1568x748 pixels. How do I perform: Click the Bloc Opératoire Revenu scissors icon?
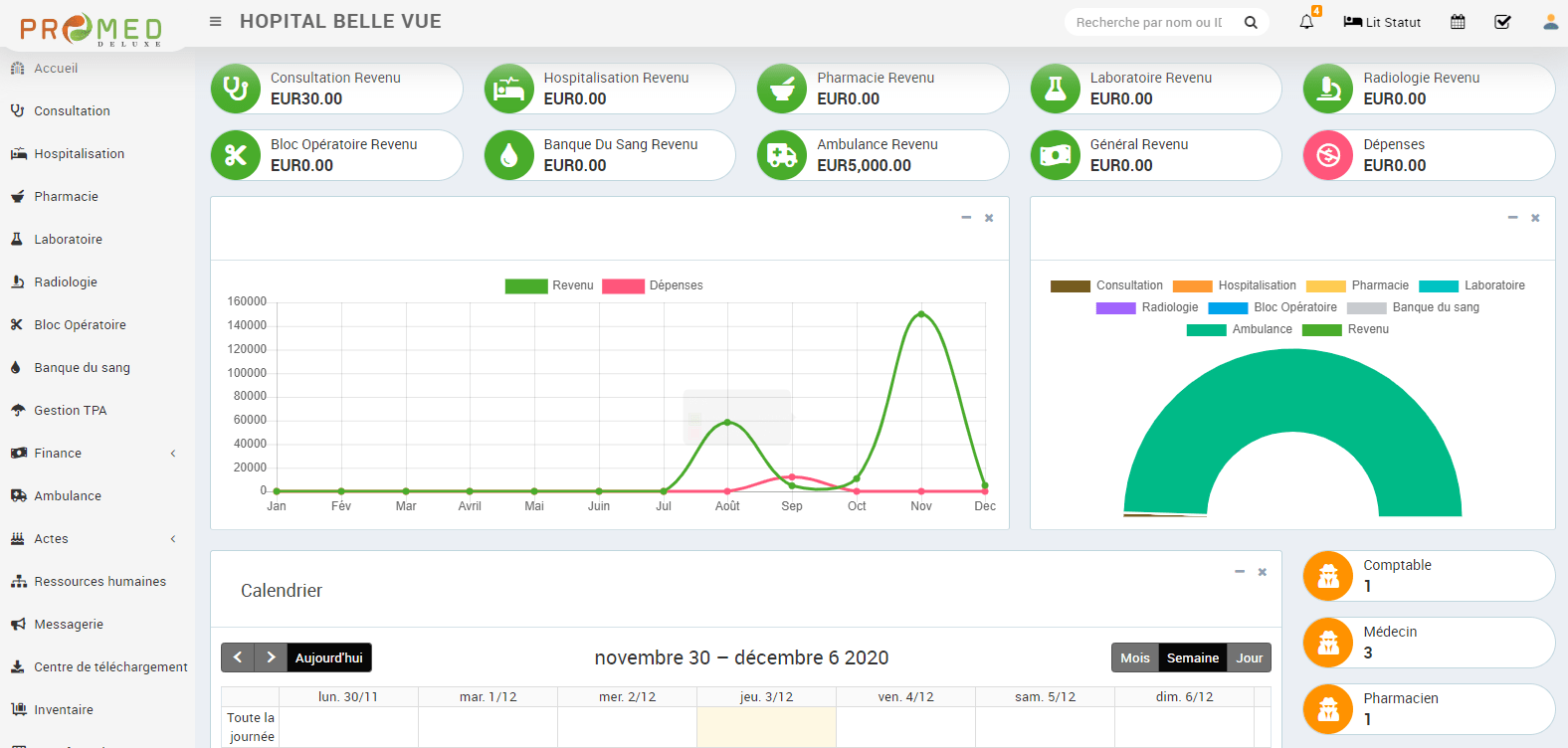pyautogui.click(x=236, y=155)
